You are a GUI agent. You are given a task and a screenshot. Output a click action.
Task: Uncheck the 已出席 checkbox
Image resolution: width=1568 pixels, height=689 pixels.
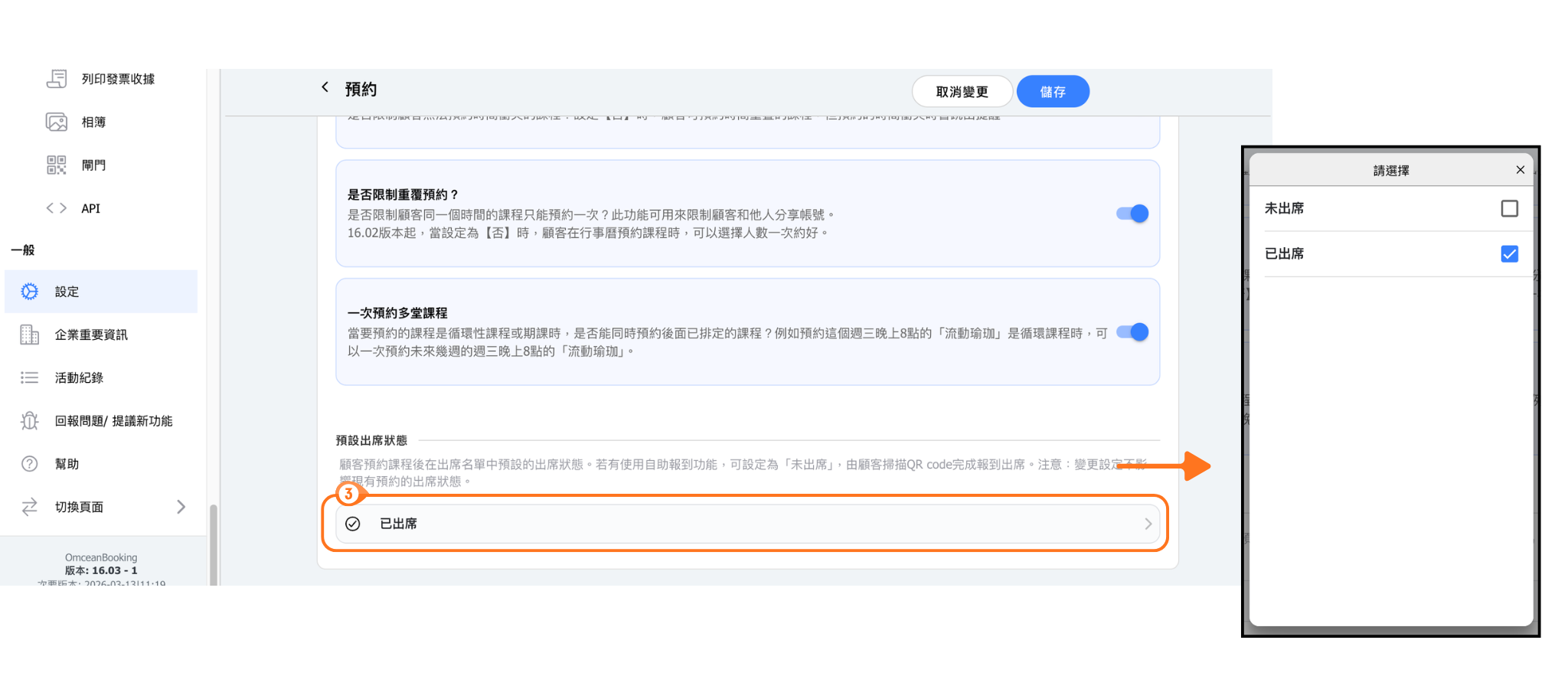pyautogui.click(x=1509, y=254)
